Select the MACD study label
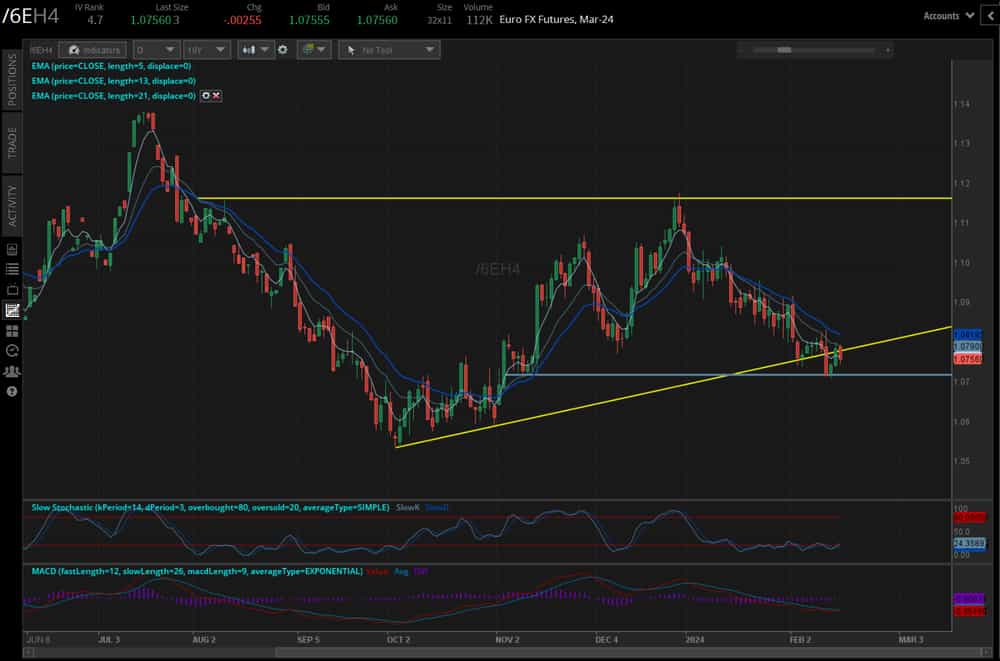The height and width of the screenshot is (661, 1000). coord(197,571)
